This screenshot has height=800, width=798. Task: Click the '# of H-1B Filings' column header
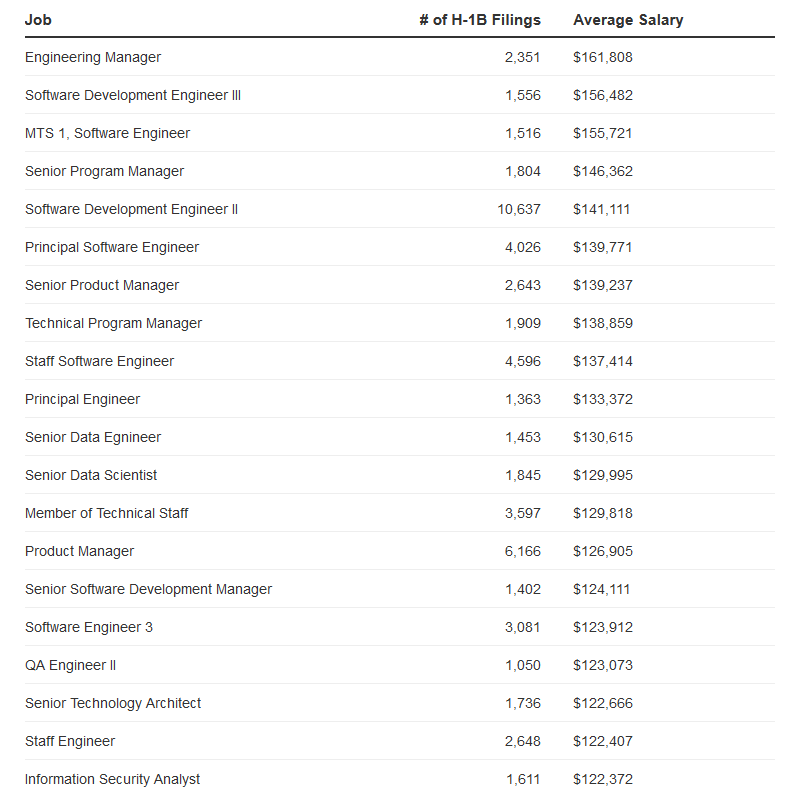pos(480,20)
